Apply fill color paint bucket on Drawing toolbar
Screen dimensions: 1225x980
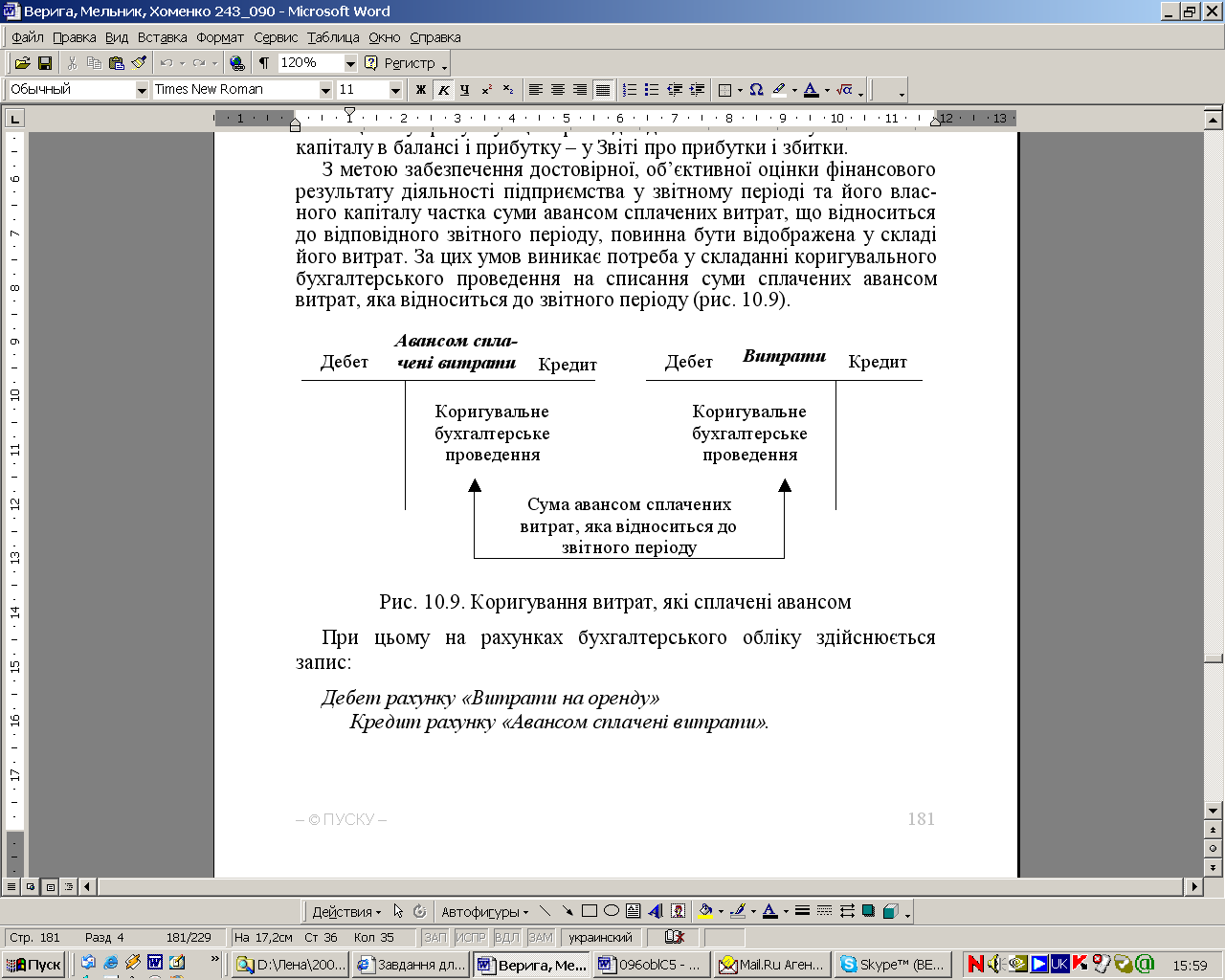coord(706,911)
